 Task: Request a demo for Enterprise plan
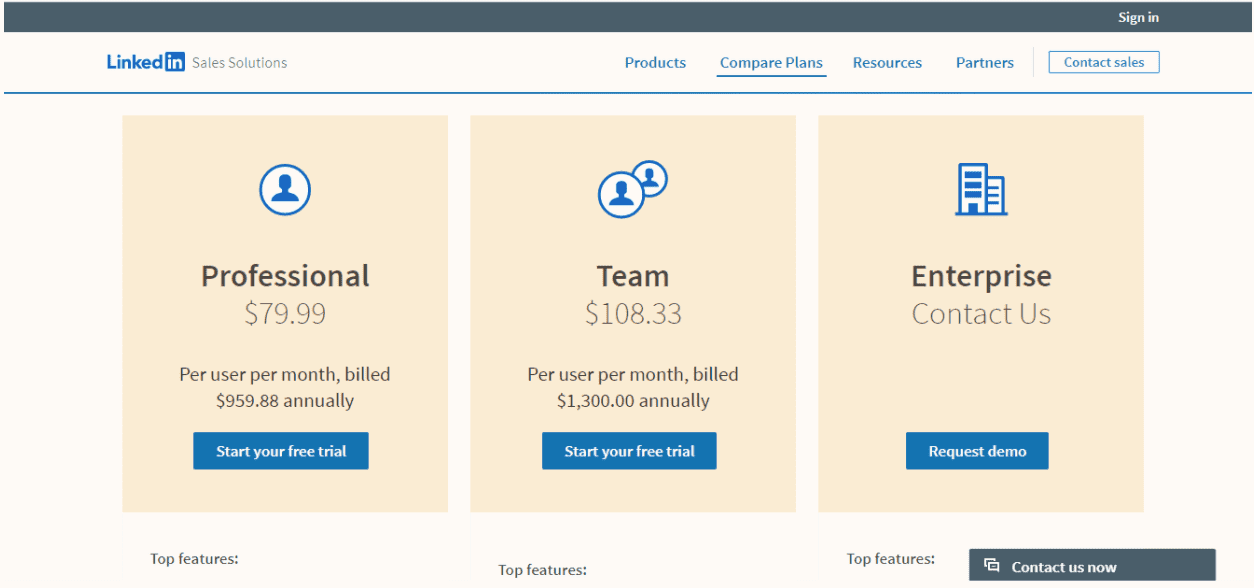(x=977, y=451)
